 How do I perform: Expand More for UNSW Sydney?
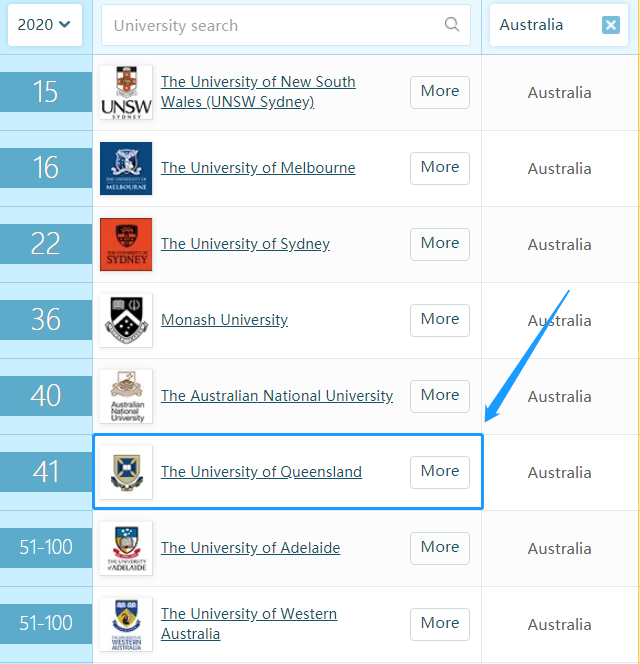[x=440, y=92]
